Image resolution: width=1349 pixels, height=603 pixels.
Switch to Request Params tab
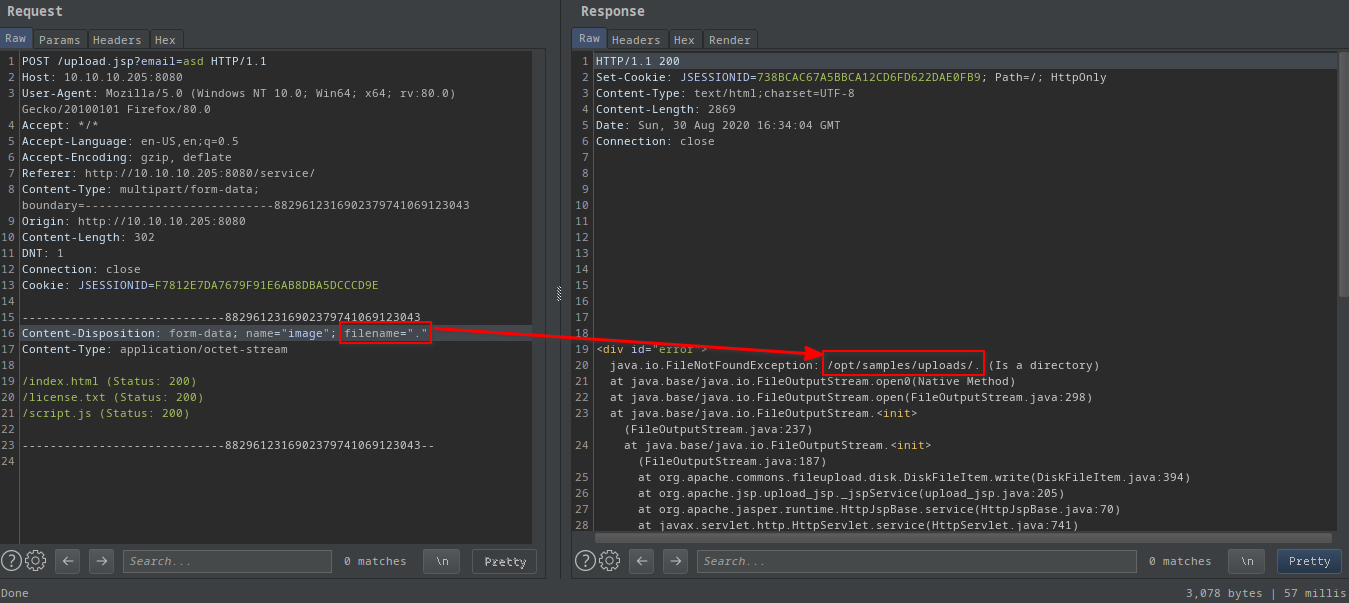pyautogui.click(x=60, y=40)
